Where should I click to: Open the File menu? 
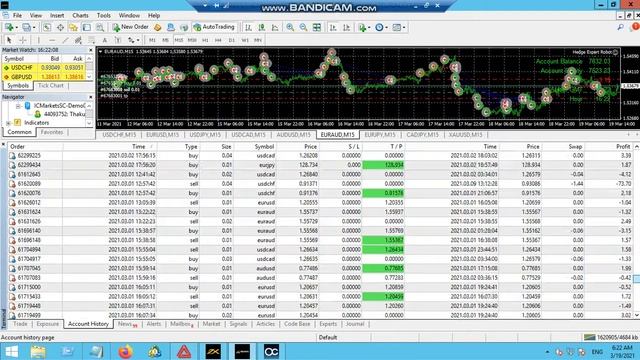click(17, 15)
